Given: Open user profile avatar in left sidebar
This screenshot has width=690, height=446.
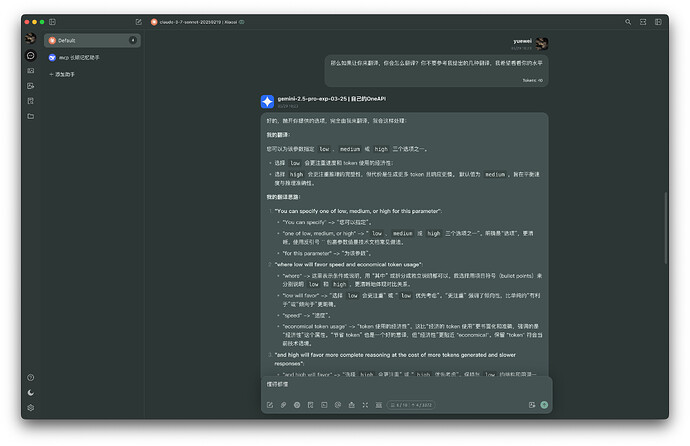Looking at the screenshot, I should 30,39.
